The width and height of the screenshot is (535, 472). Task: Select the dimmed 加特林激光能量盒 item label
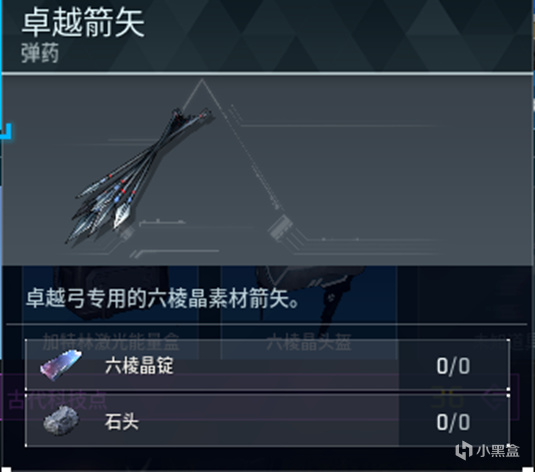111,341
